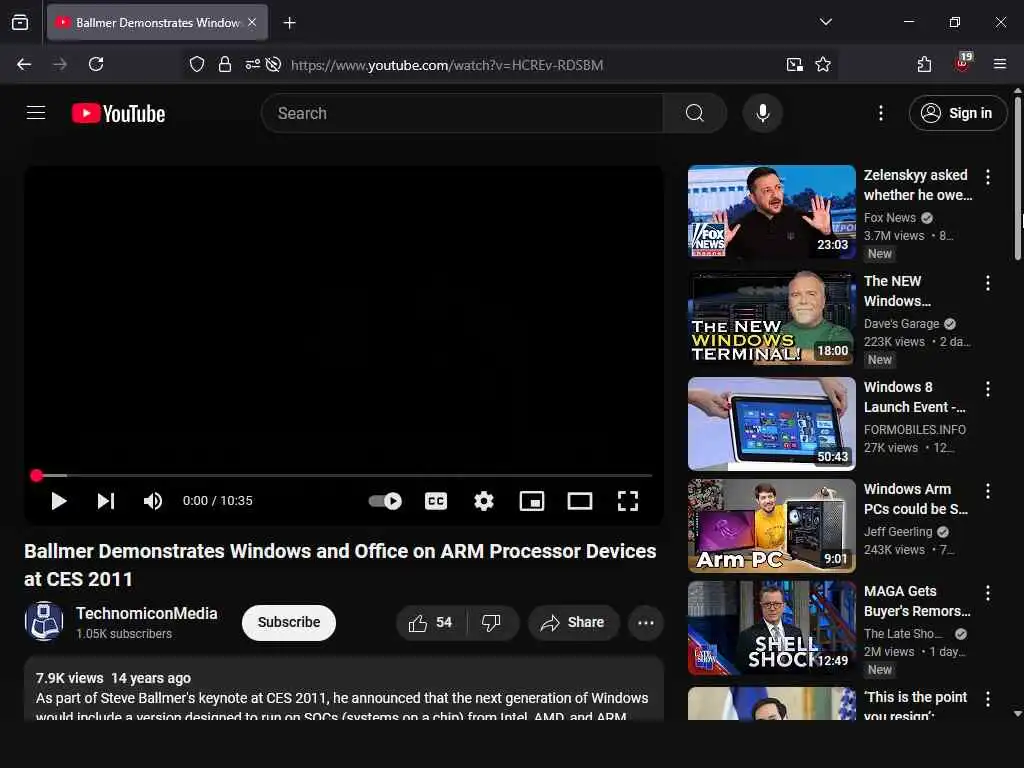
Task: Bookmark this page with the star
Action: tap(823, 64)
